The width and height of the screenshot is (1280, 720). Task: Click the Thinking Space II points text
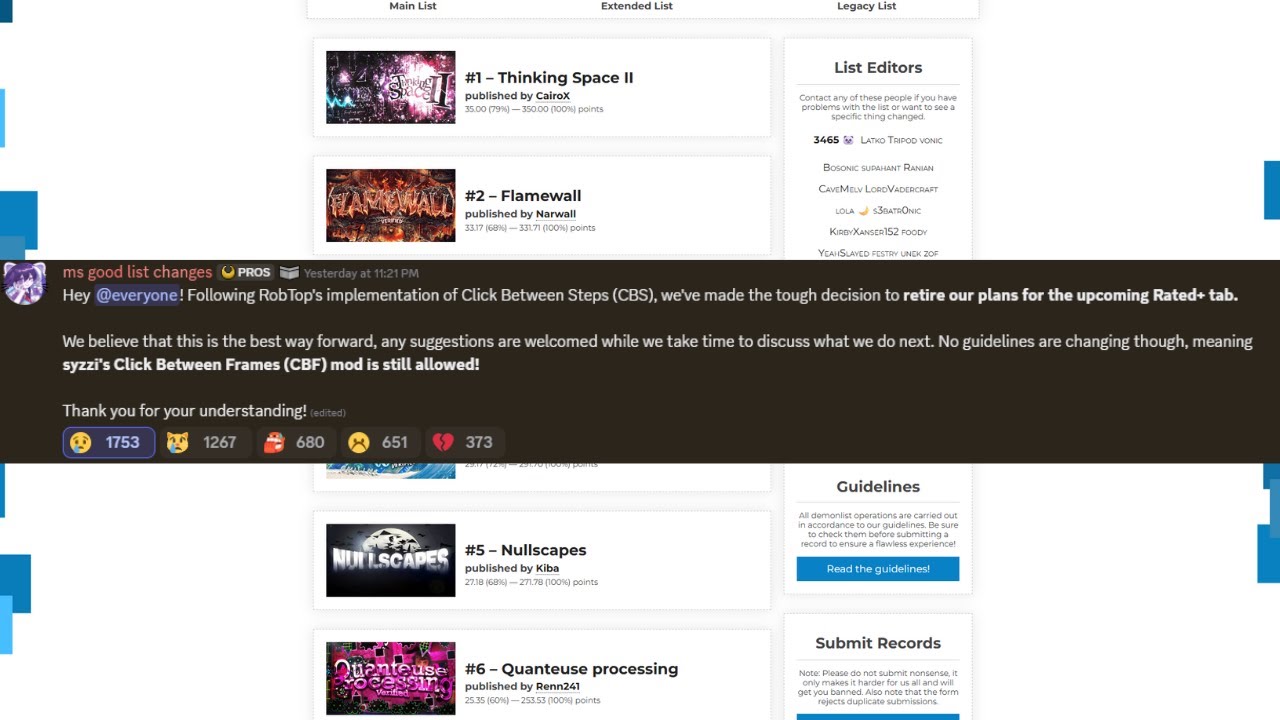534,109
